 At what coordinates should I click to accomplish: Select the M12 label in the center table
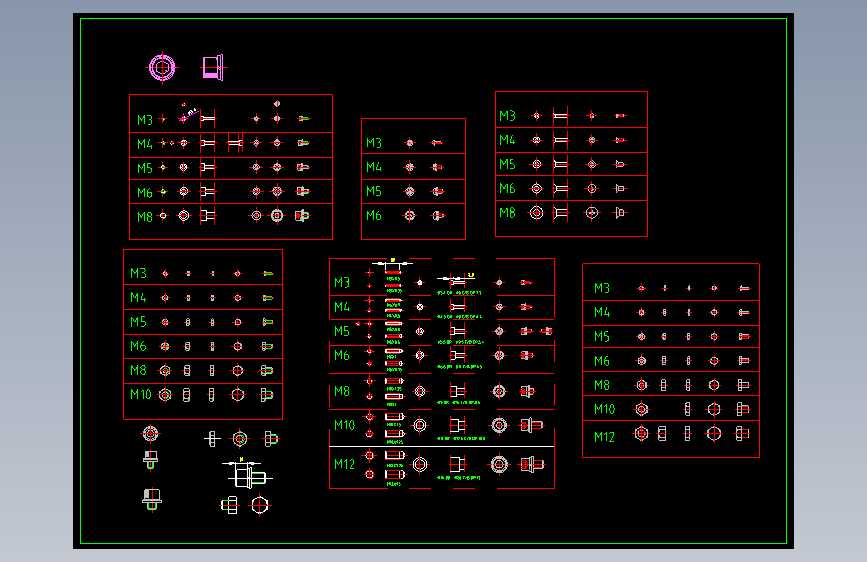(344, 464)
